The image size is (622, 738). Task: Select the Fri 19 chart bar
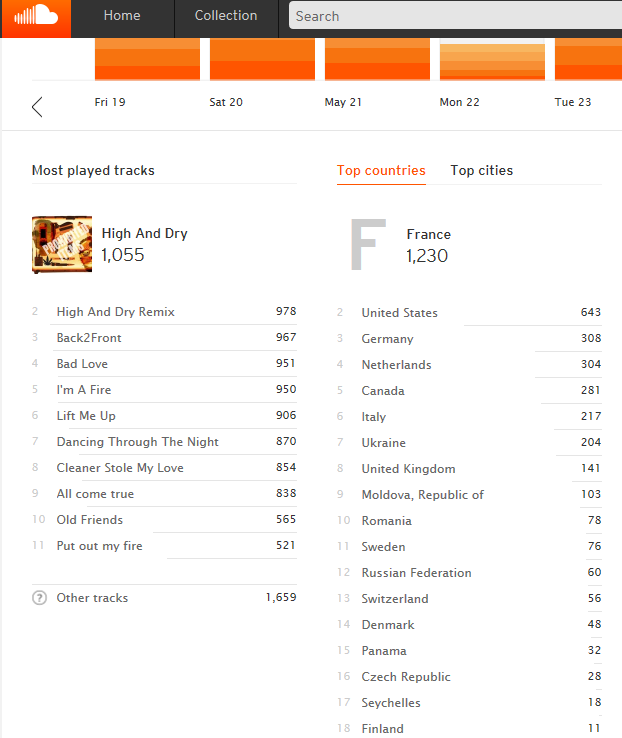(147, 59)
